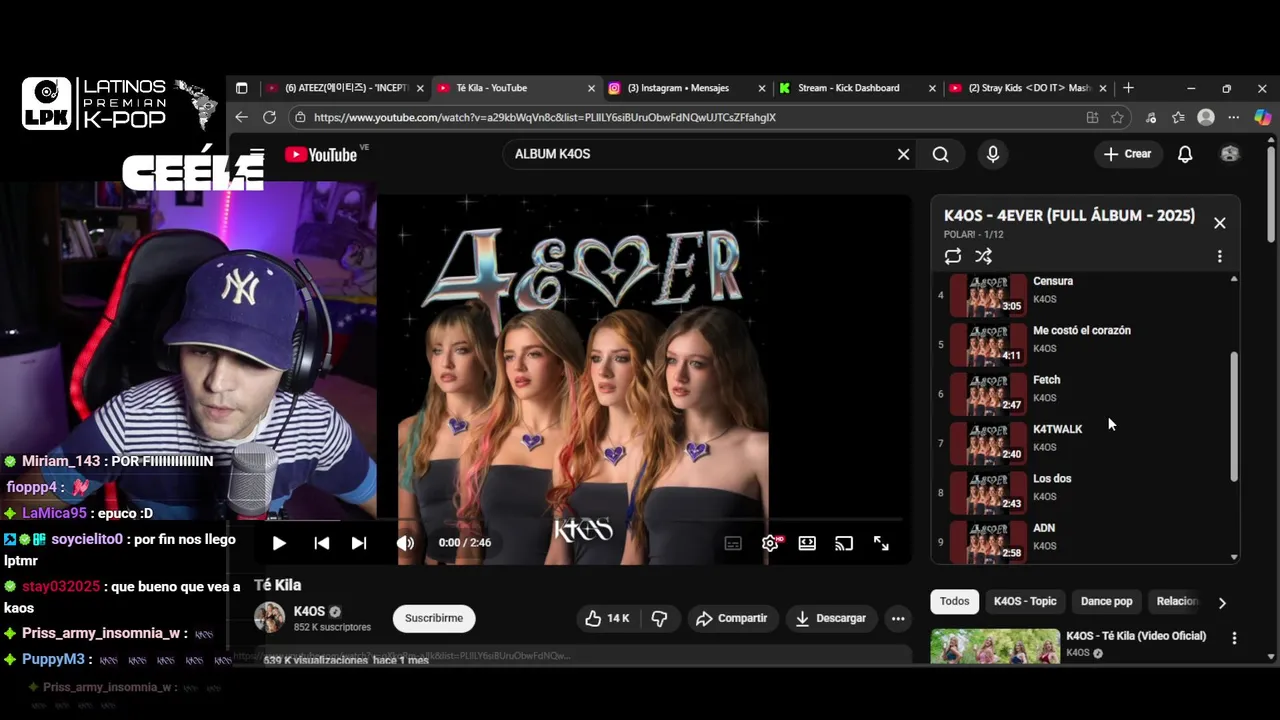Open the player settings gear
Screen dimensions: 1280x720
tap(770, 543)
